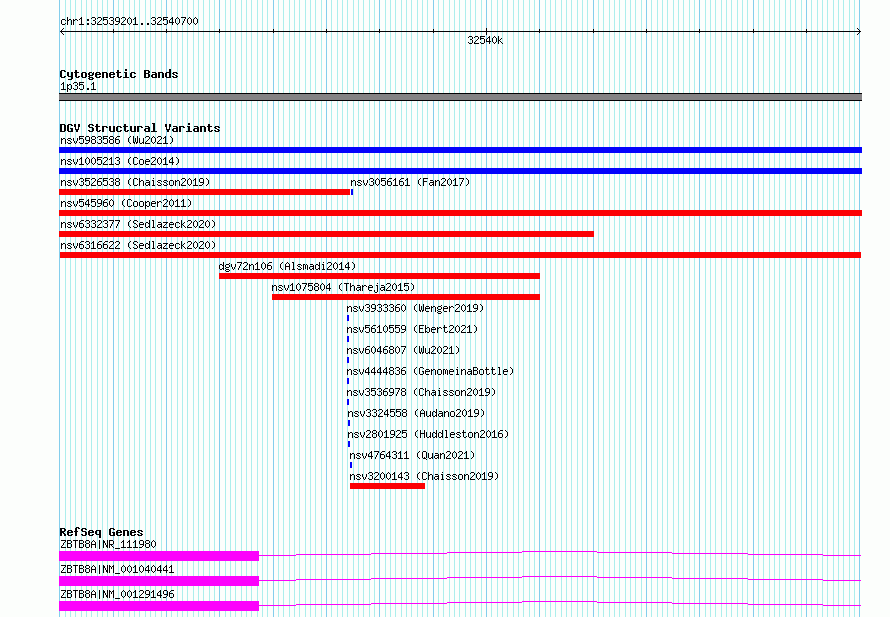Select the magenta ZBTB8A NR_111980 exon block

[159, 556]
